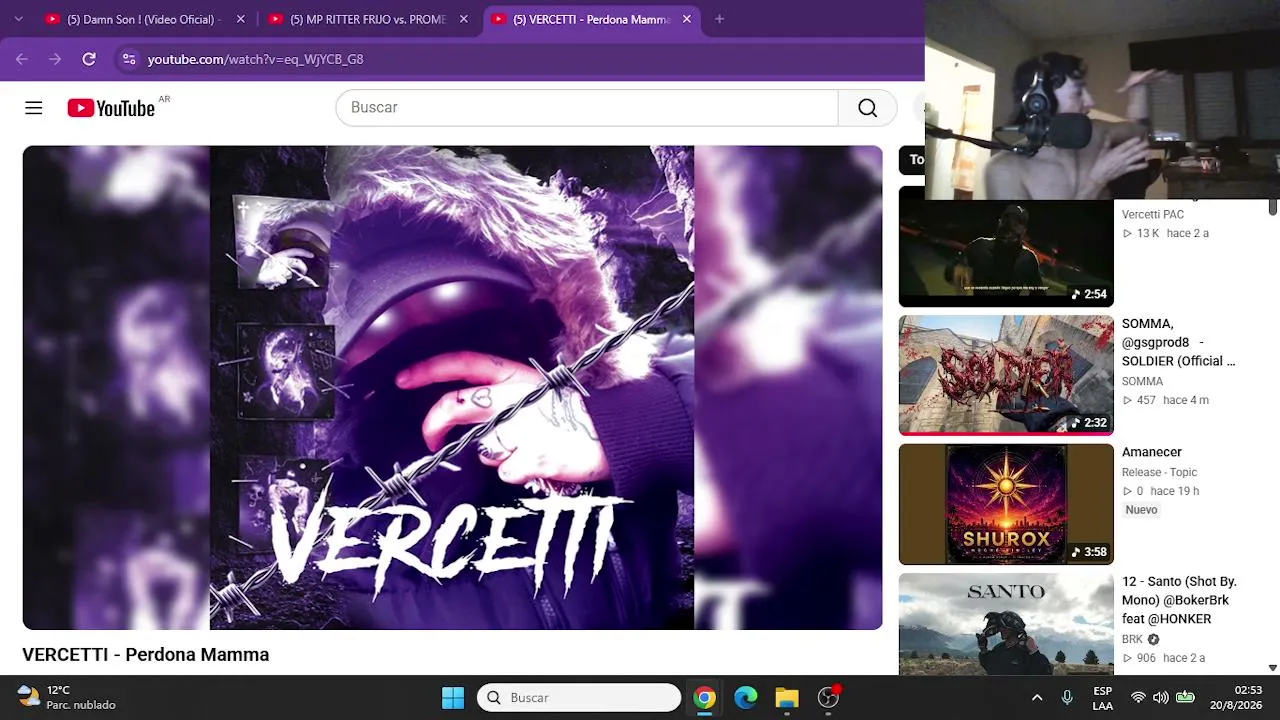This screenshot has height=720, width=1280.
Task: Visit the SOMMA channel name
Action: click(x=1142, y=382)
